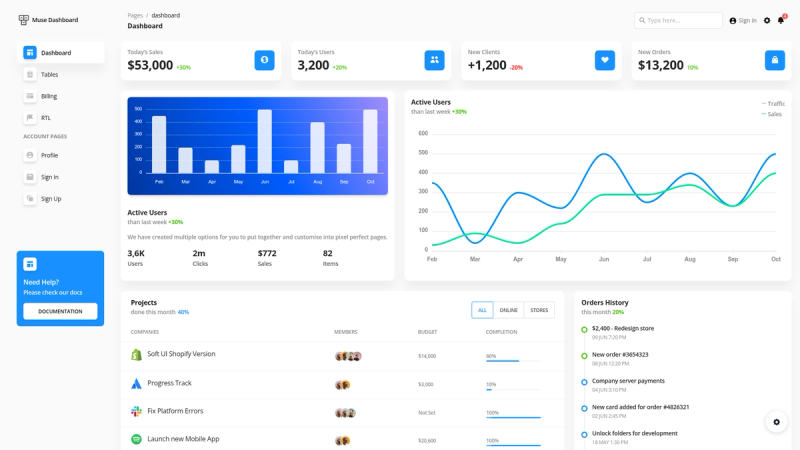The height and width of the screenshot is (450, 800).
Task: Toggle the Traffic legend in the line chart
Action: point(773,104)
